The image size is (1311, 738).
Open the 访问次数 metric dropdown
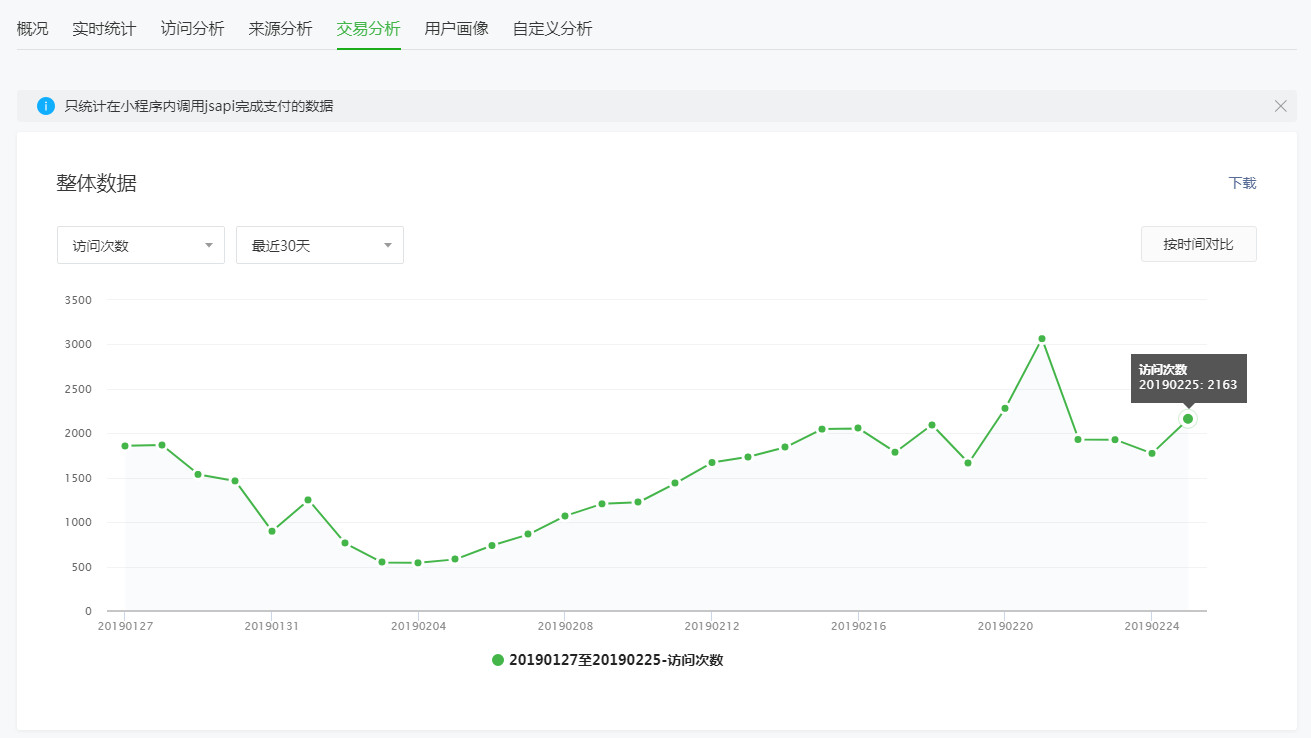click(140, 245)
